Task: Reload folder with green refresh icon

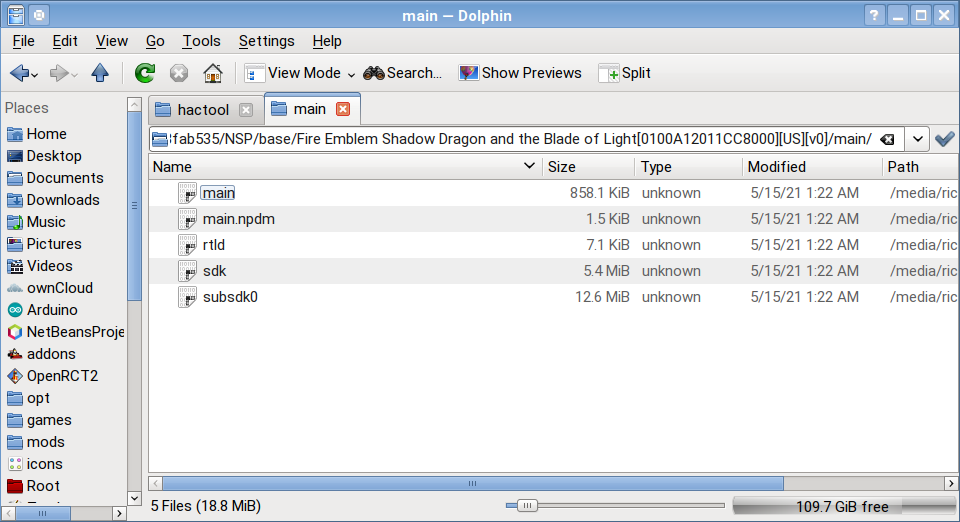Action: pos(144,73)
